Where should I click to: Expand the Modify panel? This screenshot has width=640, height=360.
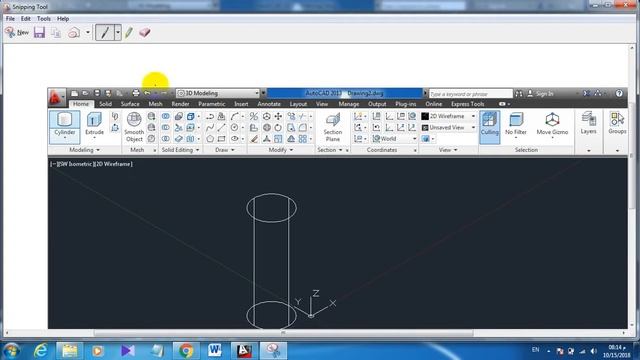point(281,150)
